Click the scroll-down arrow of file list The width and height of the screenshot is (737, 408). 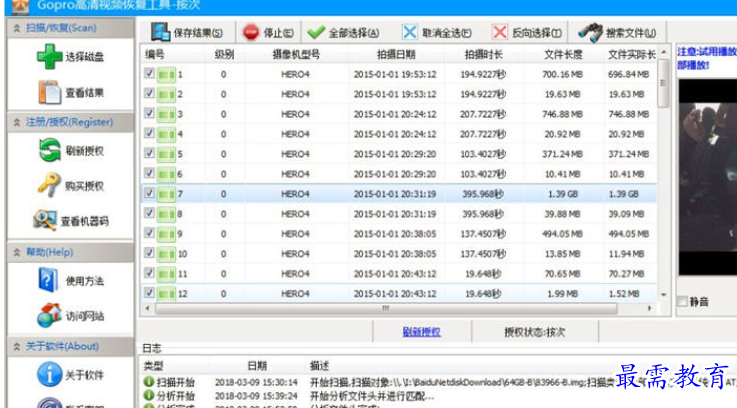pyautogui.click(x=664, y=295)
